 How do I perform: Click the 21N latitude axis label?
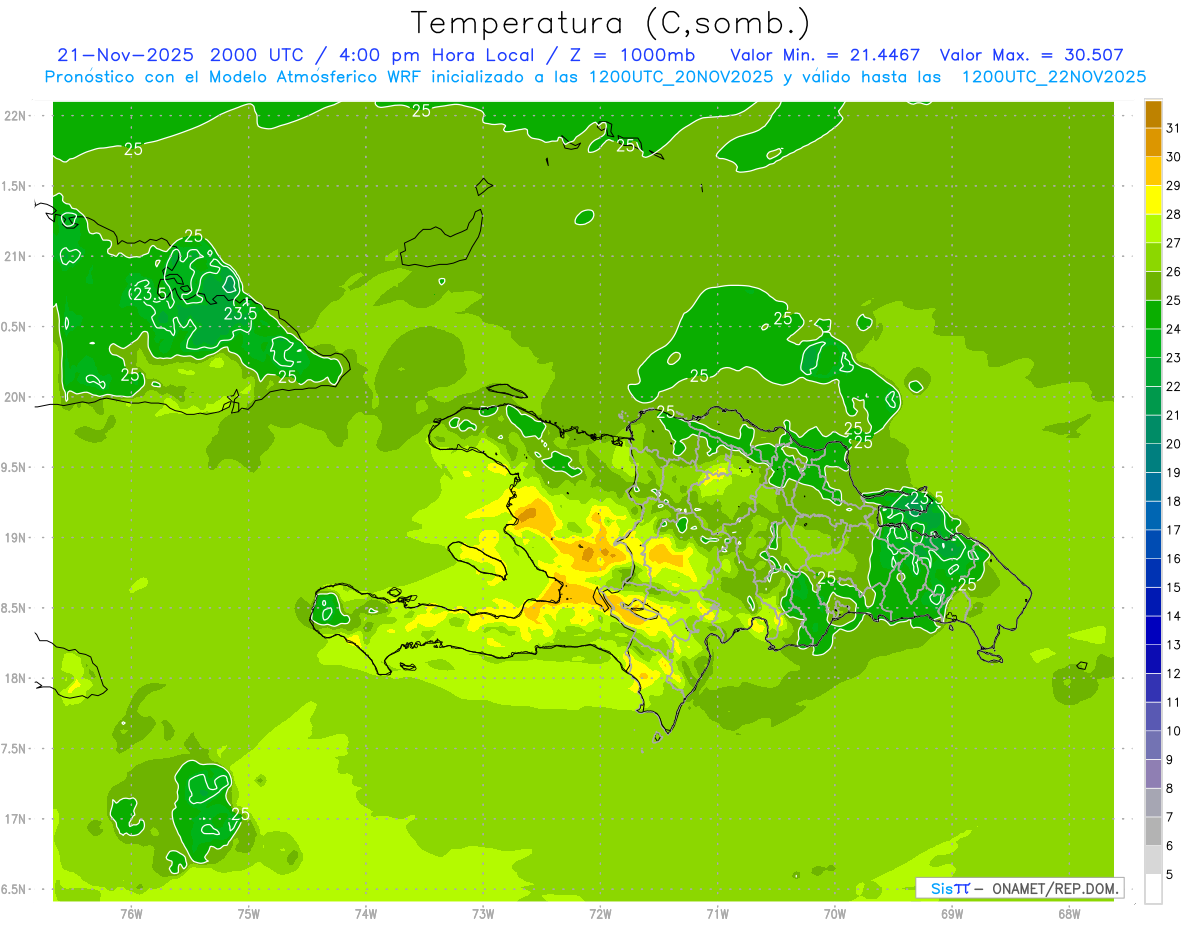(x=15, y=256)
